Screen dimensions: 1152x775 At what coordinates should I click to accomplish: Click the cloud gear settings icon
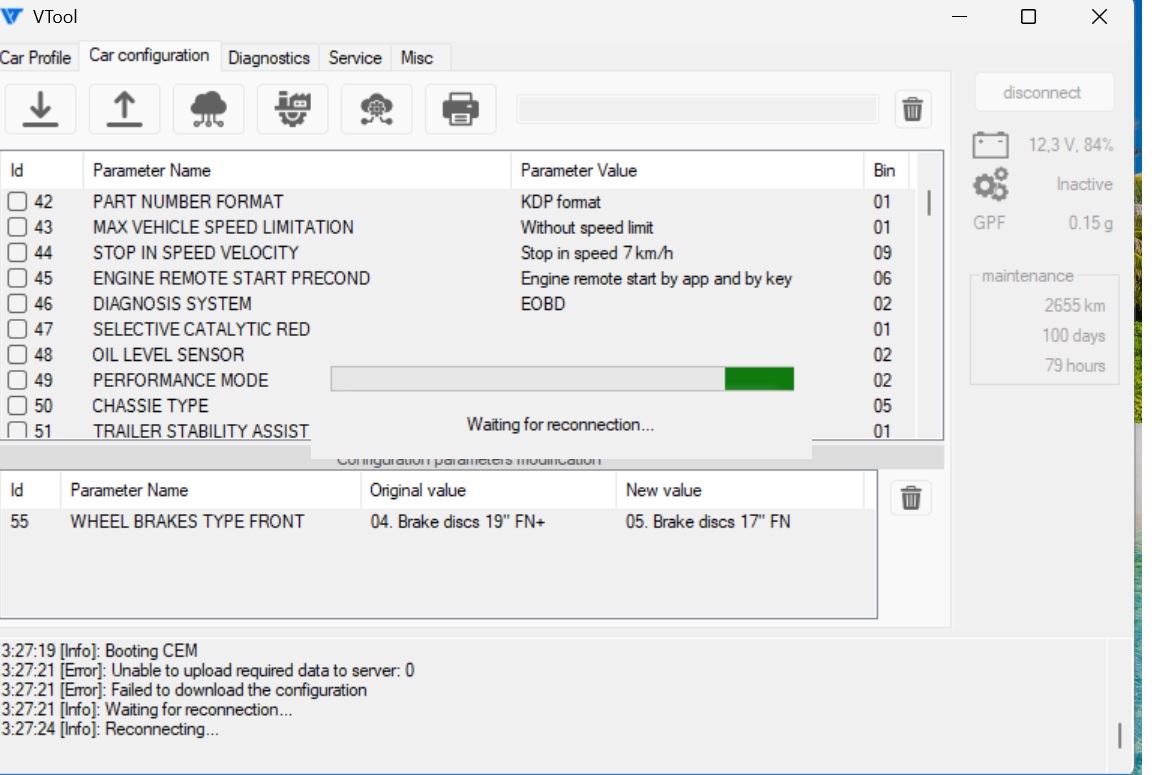coord(376,109)
